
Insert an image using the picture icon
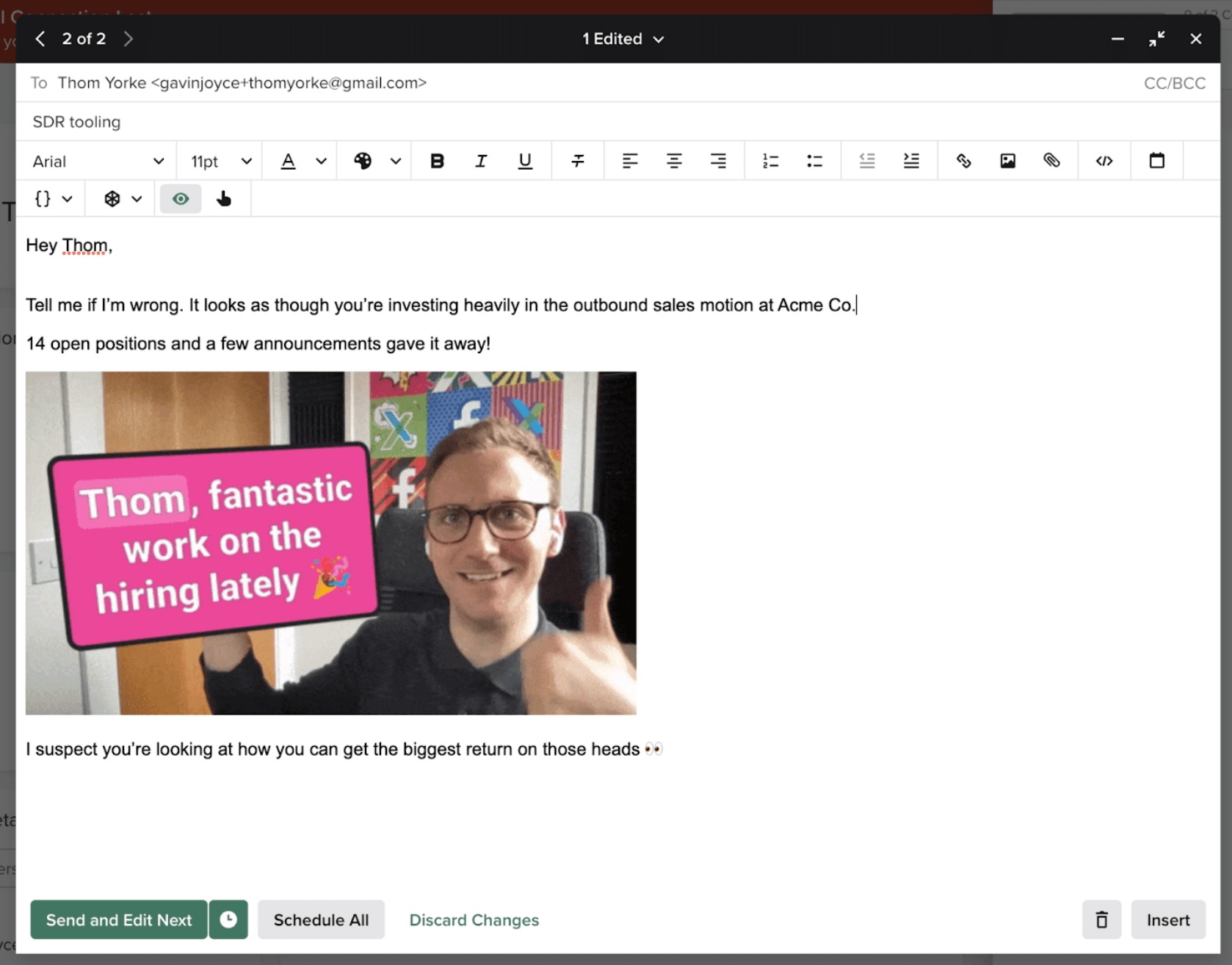point(1007,161)
